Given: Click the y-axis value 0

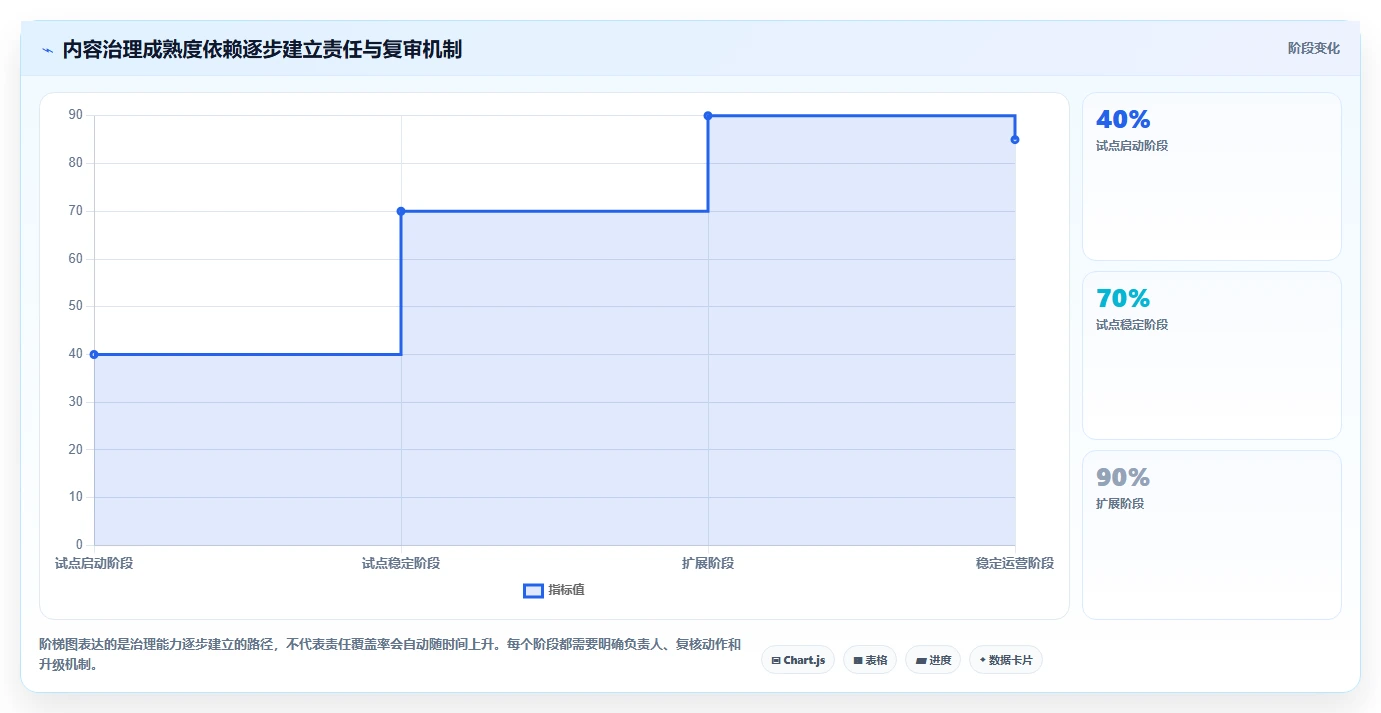Looking at the screenshot, I should click(80, 544).
